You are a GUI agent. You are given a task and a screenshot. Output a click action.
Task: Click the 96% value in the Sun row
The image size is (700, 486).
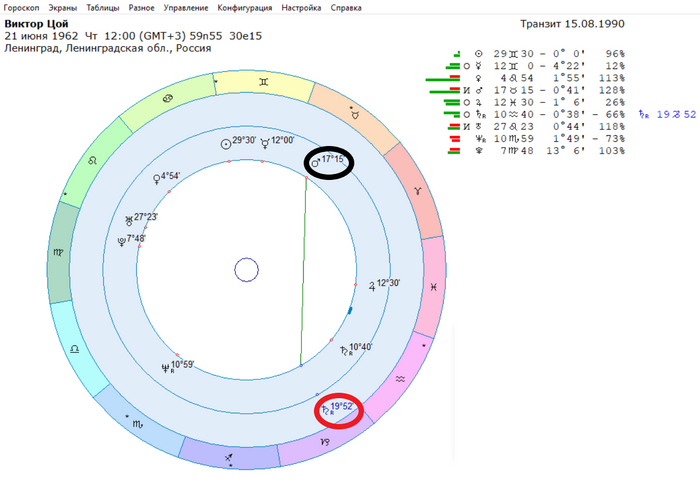coord(615,54)
